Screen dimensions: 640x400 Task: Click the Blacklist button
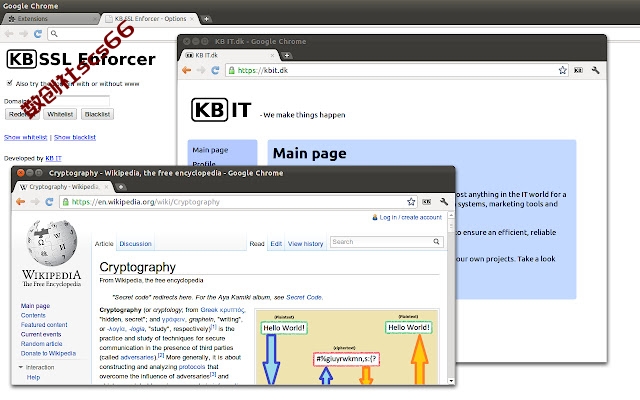97,114
